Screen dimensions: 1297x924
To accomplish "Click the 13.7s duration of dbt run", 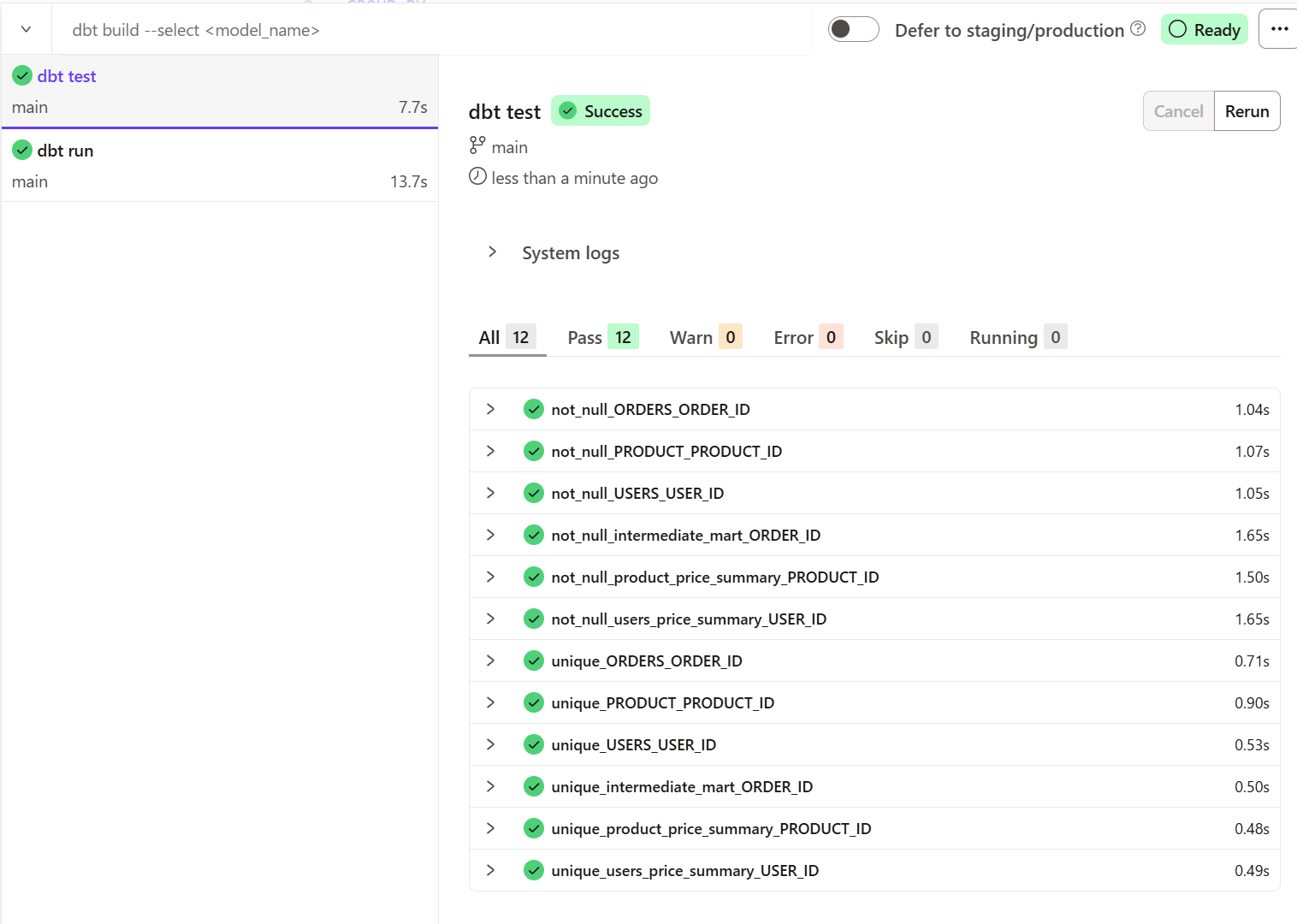I will point(408,181).
